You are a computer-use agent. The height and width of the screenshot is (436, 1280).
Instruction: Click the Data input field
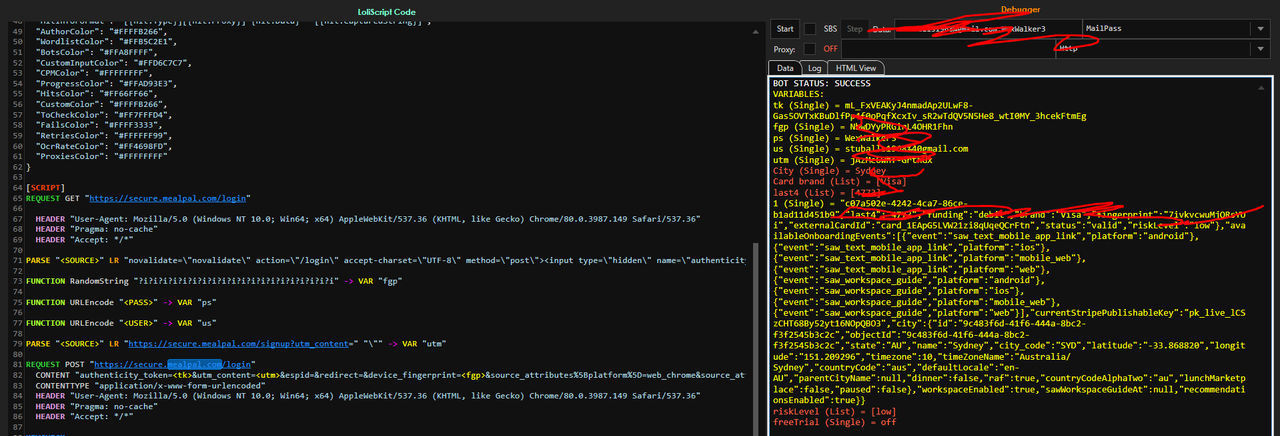click(x=987, y=29)
